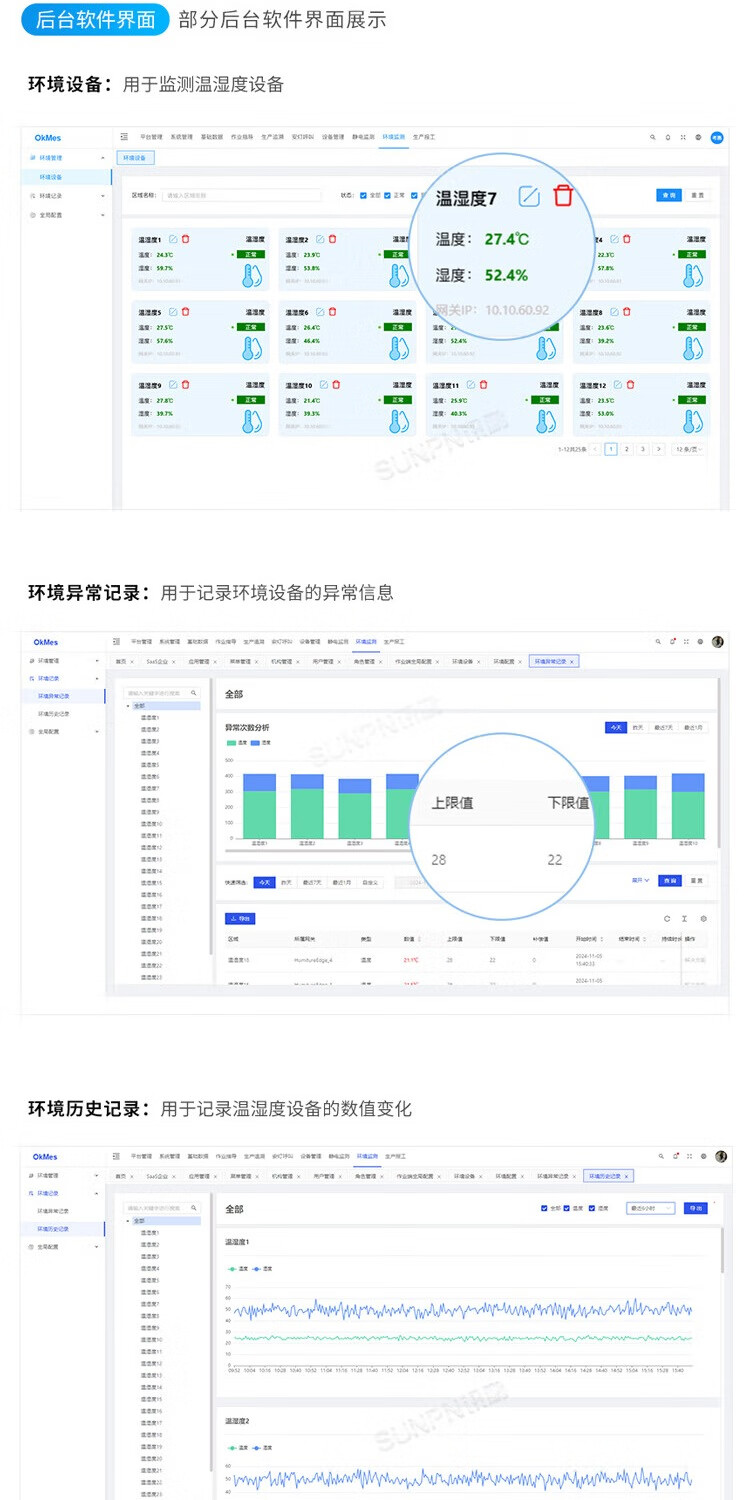Click the refresh icon above the abnormal records table
The image size is (750, 1500).
click(x=667, y=918)
